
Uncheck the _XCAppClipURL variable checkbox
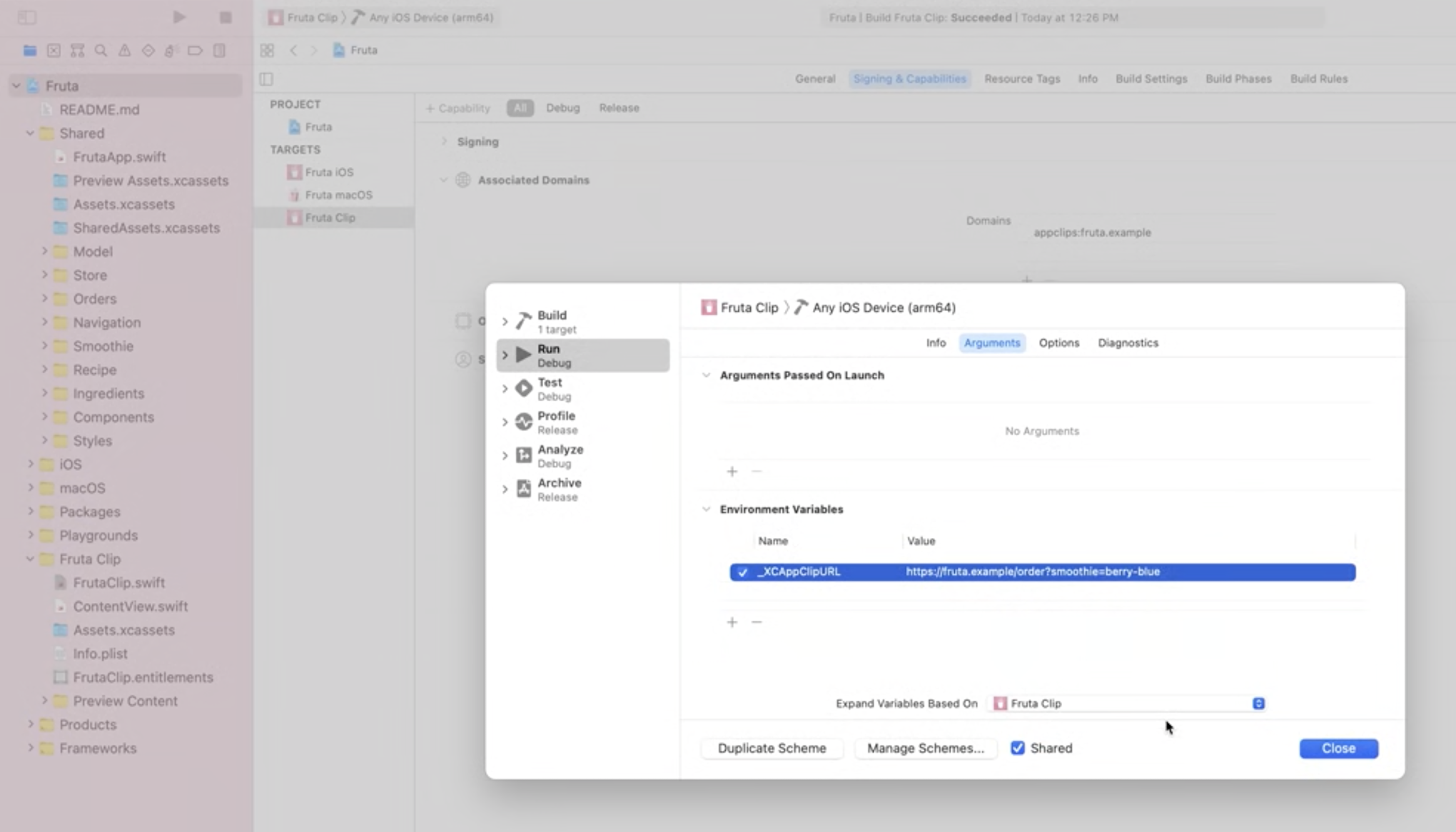(x=742, y=572)
